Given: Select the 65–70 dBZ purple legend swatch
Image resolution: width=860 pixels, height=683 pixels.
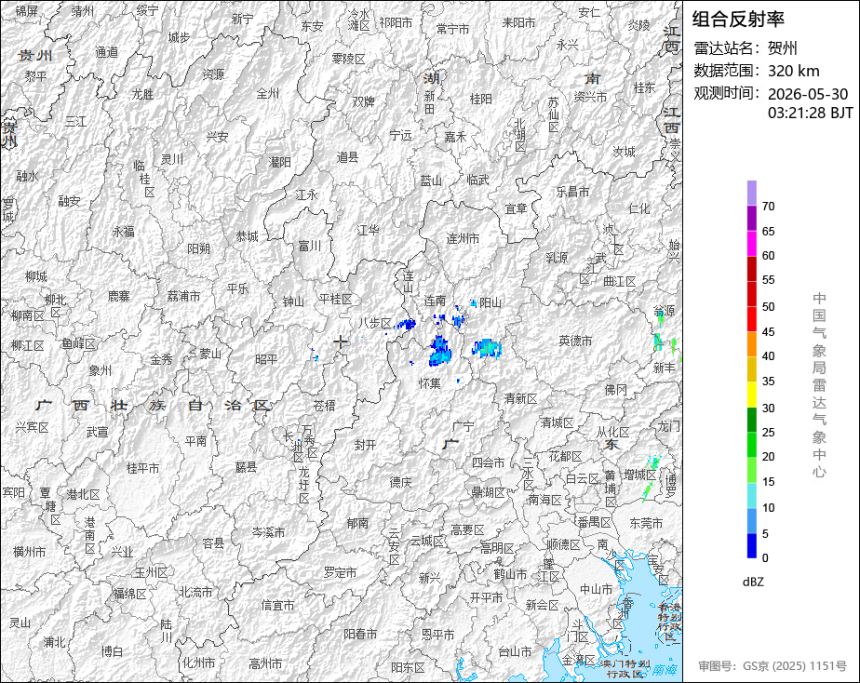Looking at the screenshot, I should coord(751,218).
